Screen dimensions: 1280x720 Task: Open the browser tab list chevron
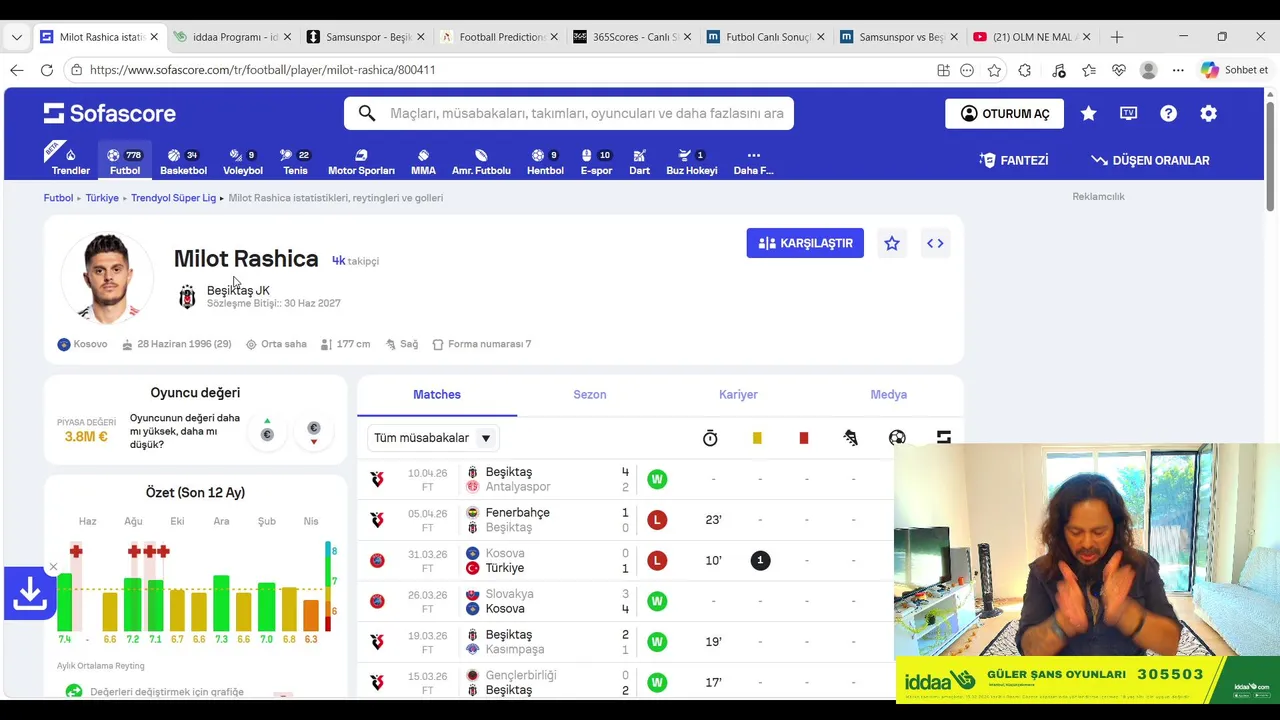(16, 37)
